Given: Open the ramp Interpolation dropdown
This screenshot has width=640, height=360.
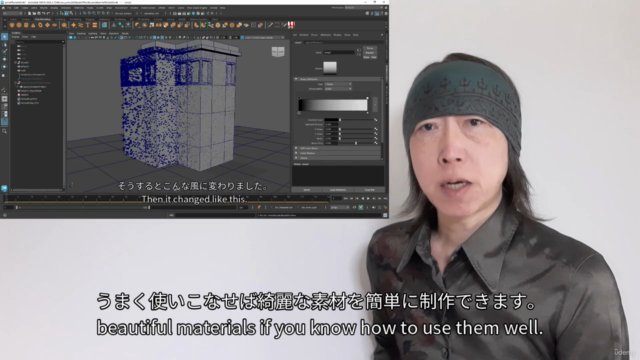Looking at the screenshot, I should (x=338, y=89).
